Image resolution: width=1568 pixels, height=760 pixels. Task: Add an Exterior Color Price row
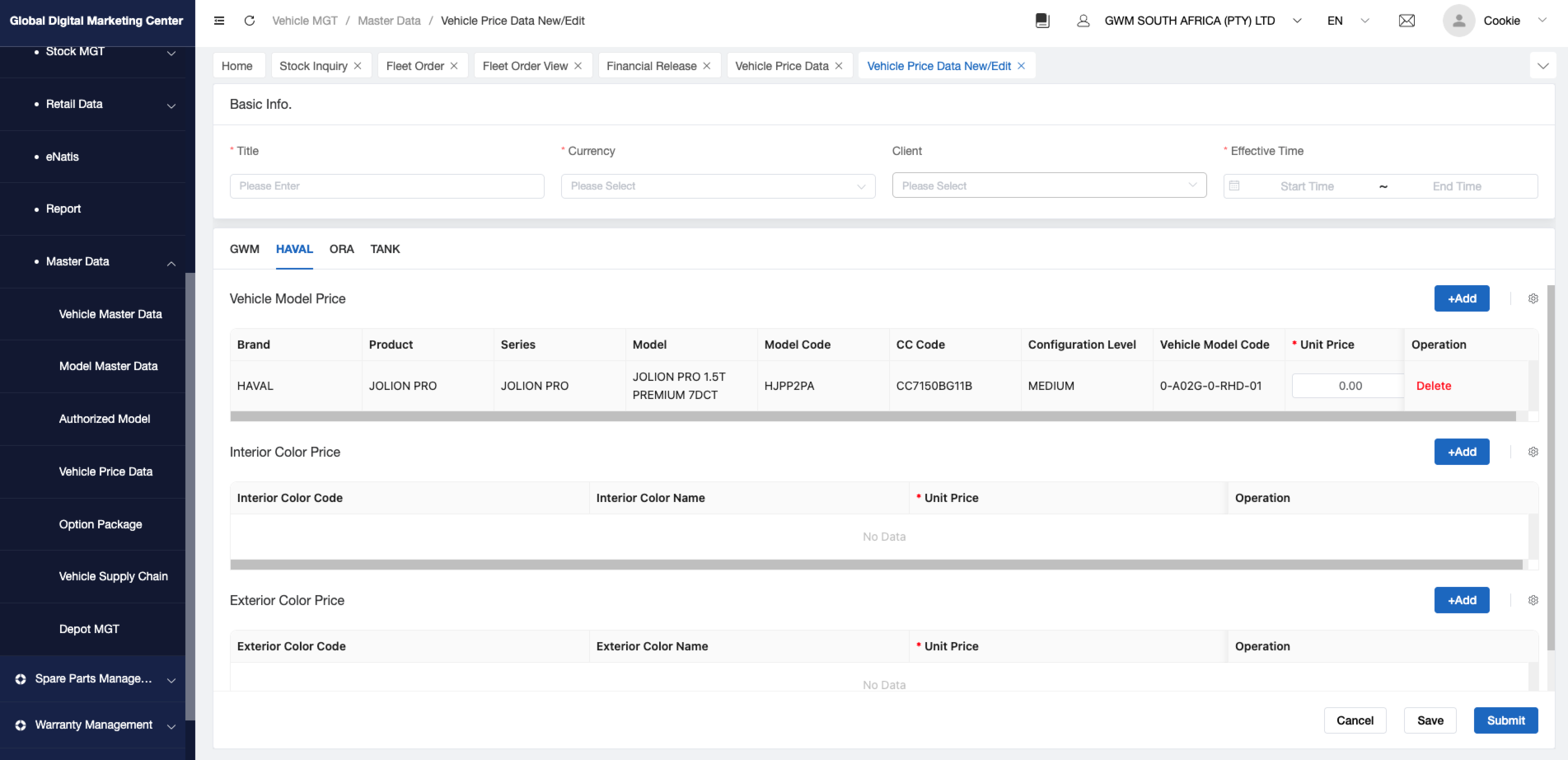pos(1462,600)
